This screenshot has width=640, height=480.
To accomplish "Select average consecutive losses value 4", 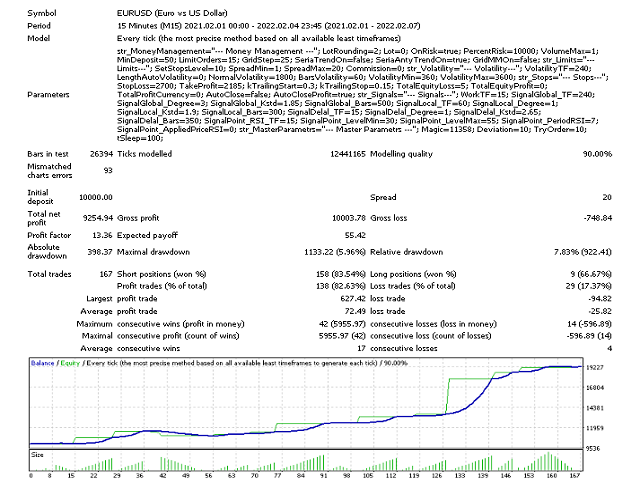I will [609, 348].
